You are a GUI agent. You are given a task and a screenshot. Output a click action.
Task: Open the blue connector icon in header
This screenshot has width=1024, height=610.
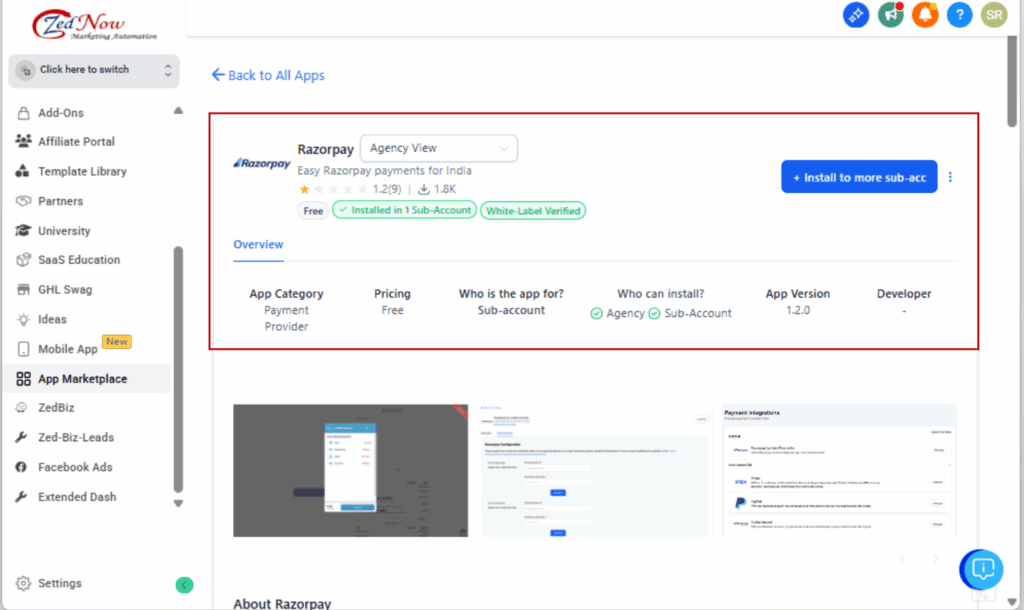(x=856, y=14)
